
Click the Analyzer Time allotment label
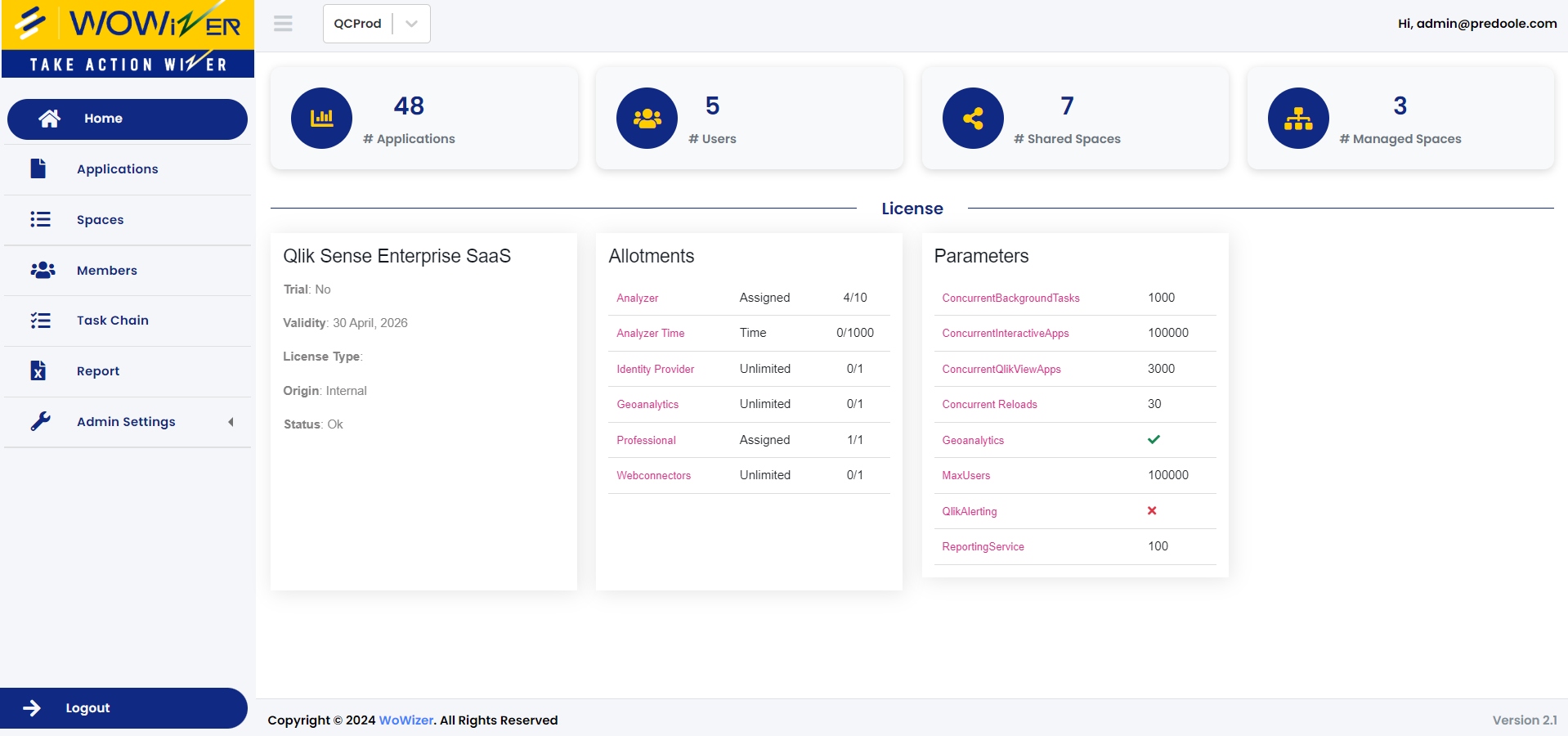[x=651, y=334]
